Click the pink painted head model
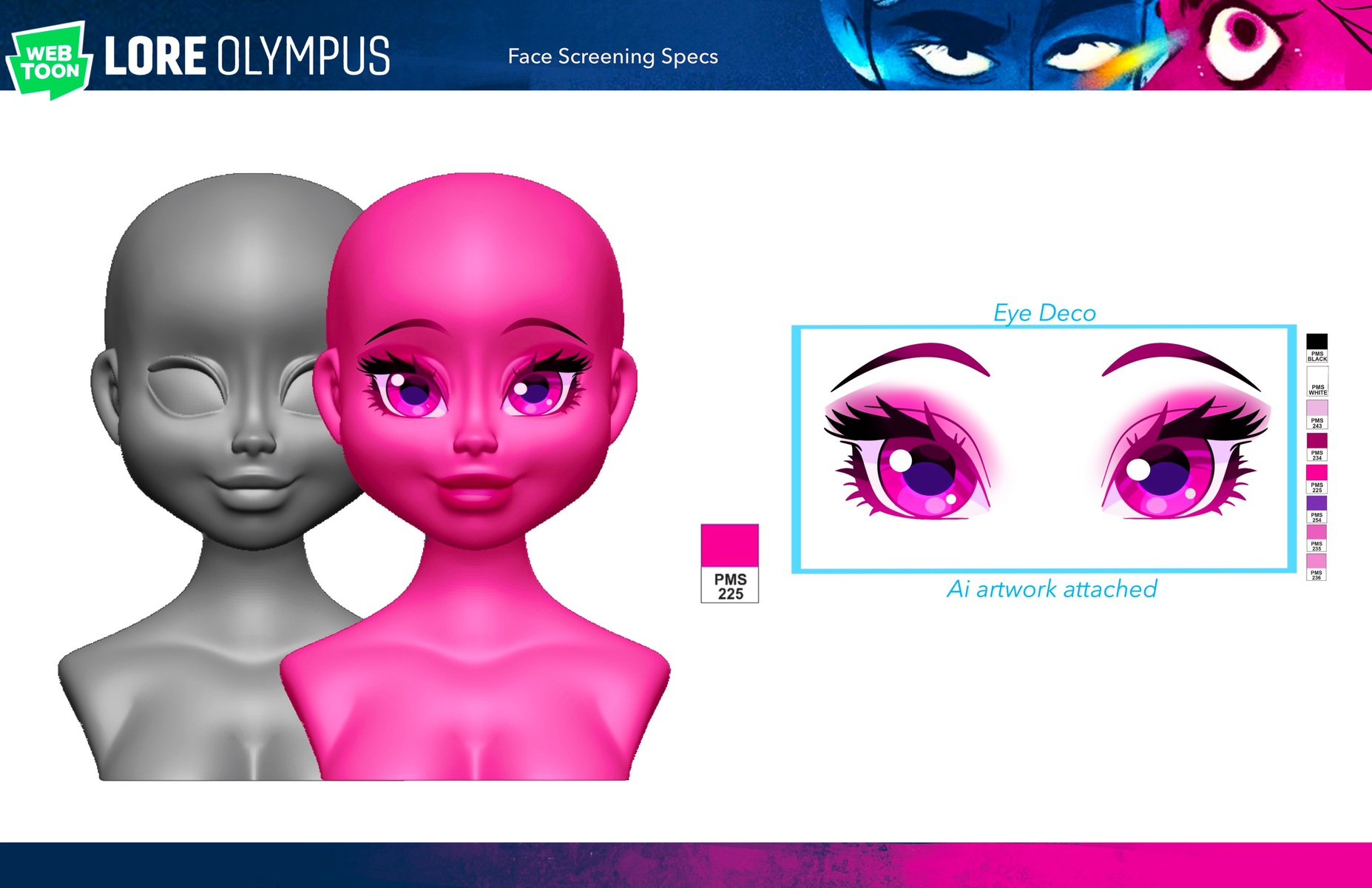This screenshot has width=1372, height=888. [473, 481]
